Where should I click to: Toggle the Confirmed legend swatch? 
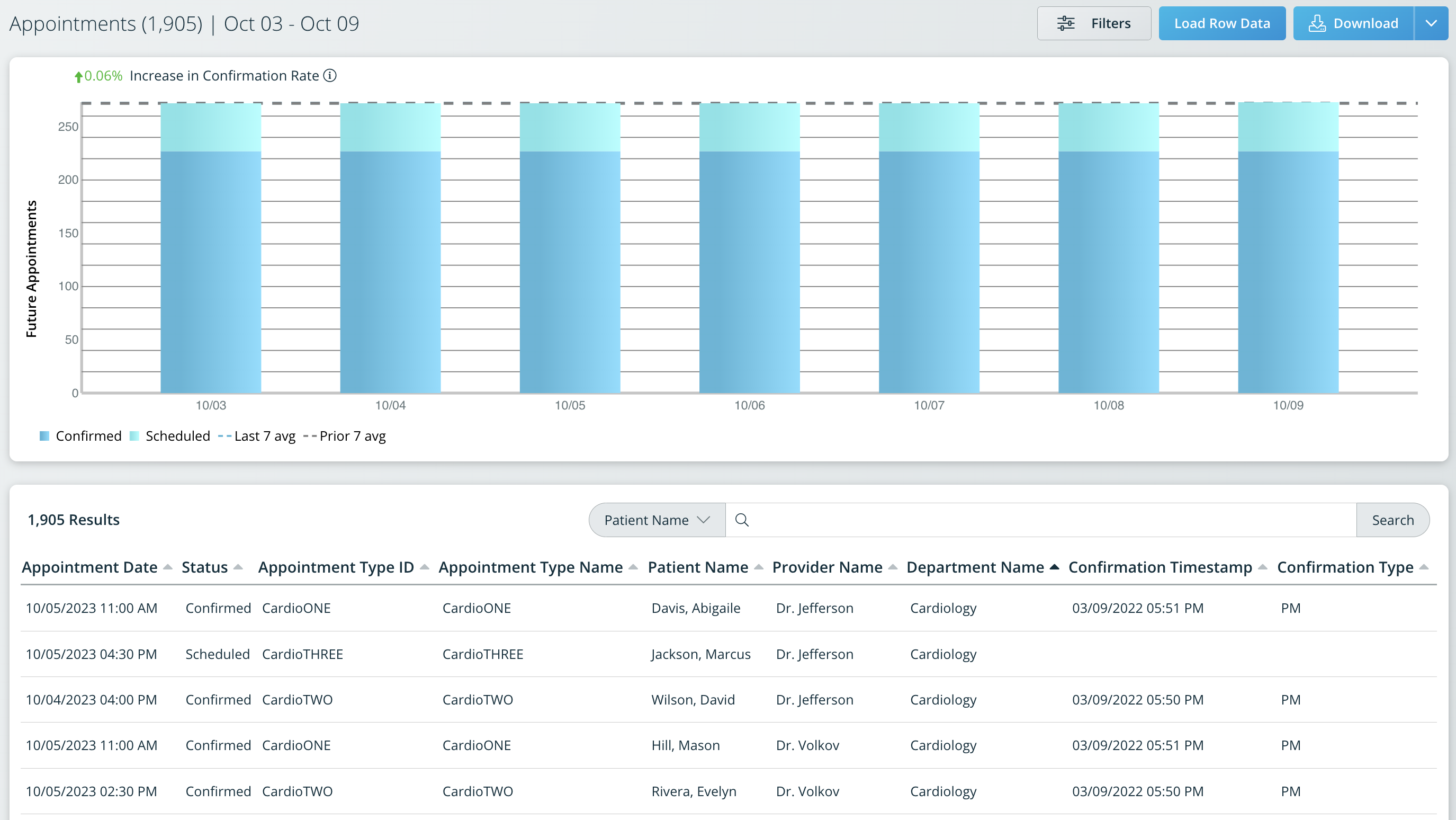44,435
